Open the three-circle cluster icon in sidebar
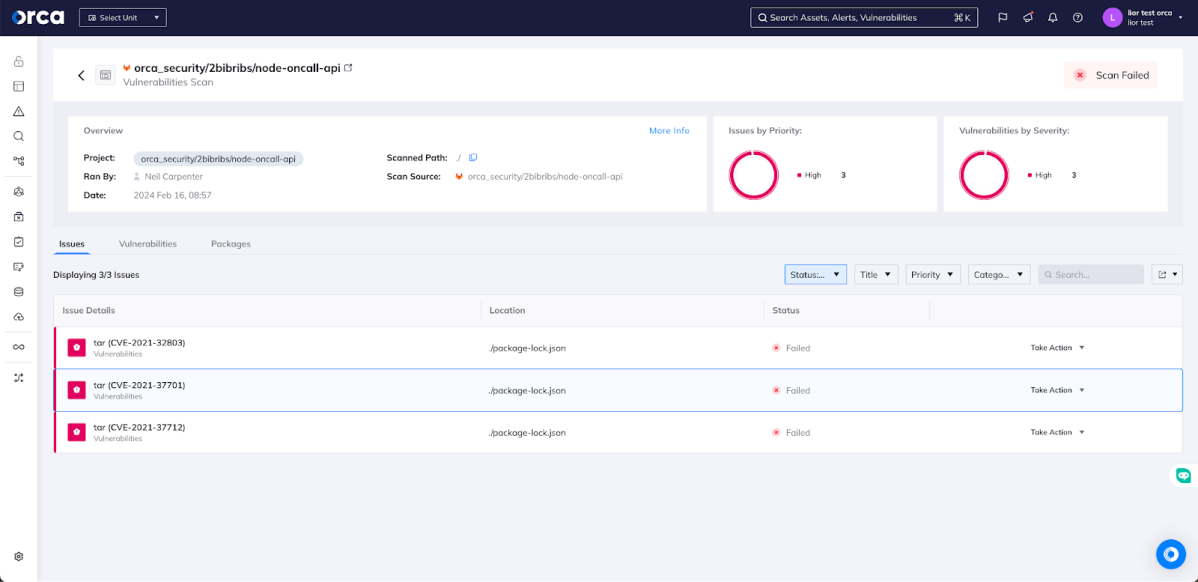Viewport: 1198px width, 582px height. click(x=18, y=192)
